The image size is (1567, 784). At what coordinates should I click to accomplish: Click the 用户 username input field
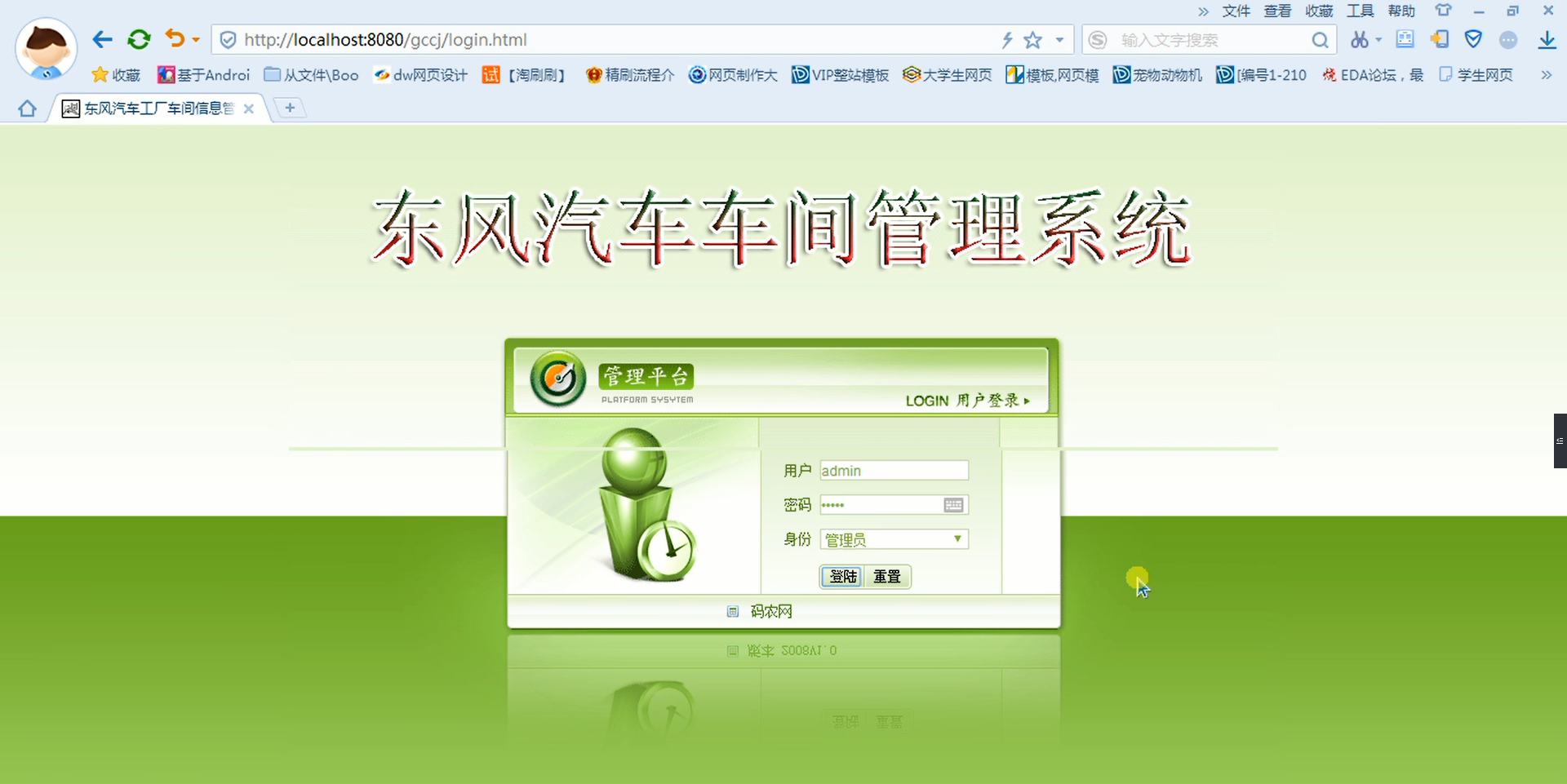[894, 471]
